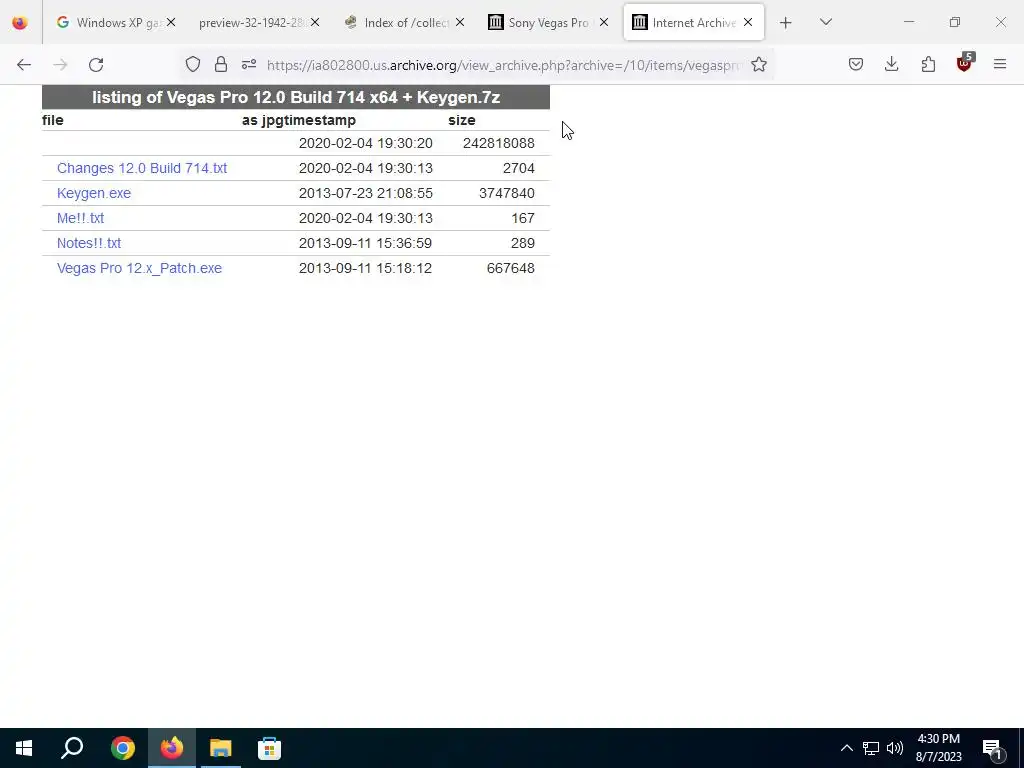
Task: Go back to the previous page
Action: tap(24, 65)
